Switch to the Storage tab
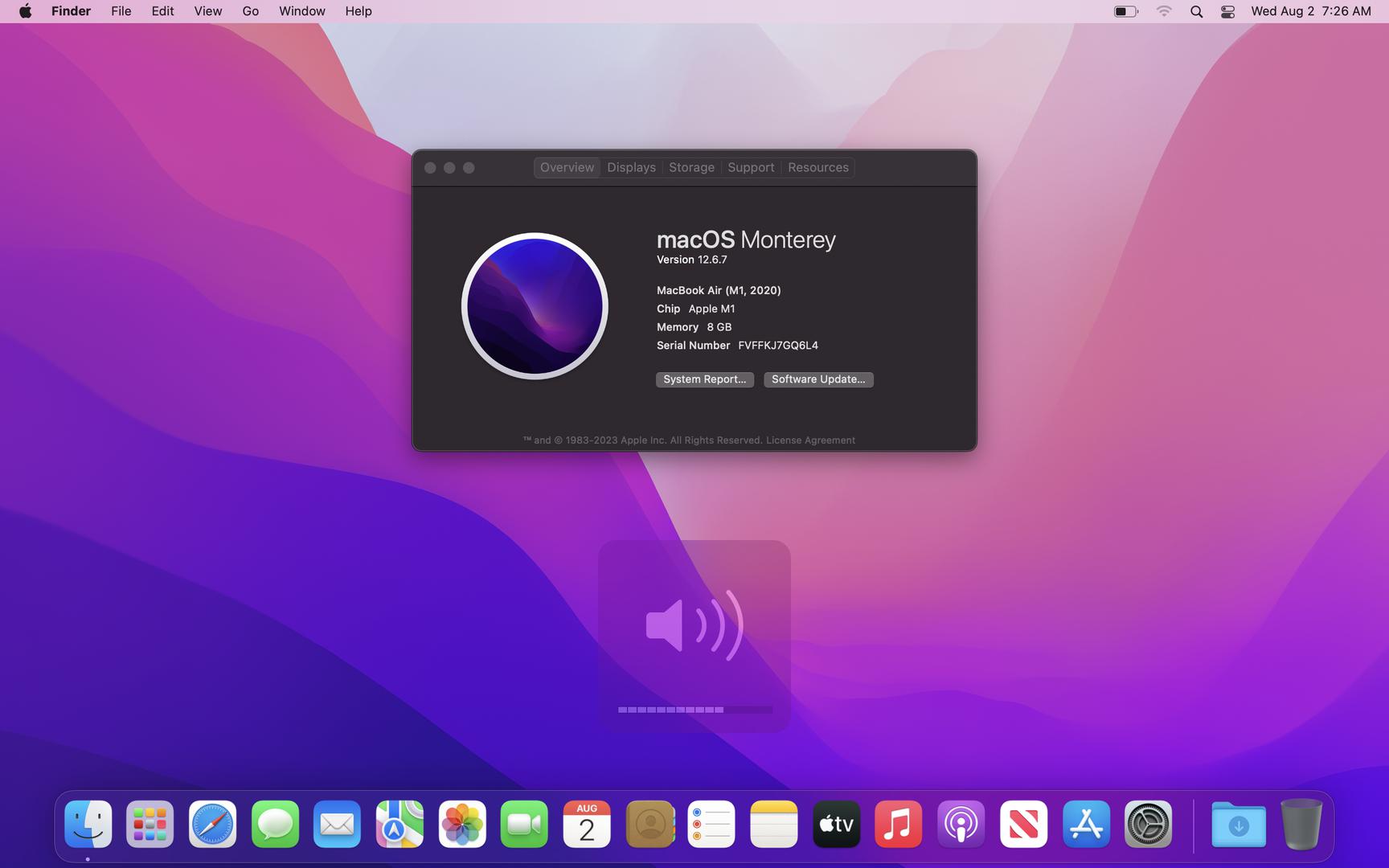Screen dimensions: 1389x868 [x=691, y=167]
